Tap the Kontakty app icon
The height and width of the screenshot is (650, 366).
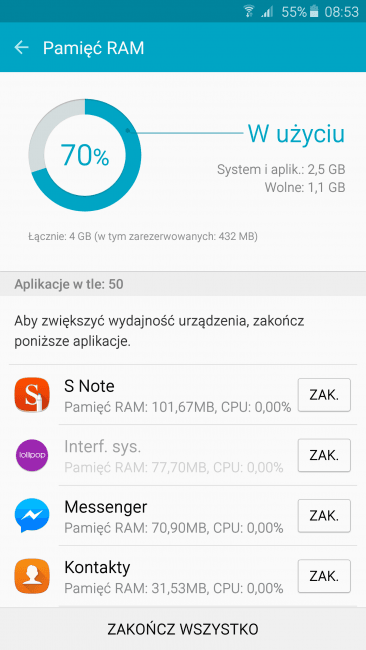pos(32,576)
